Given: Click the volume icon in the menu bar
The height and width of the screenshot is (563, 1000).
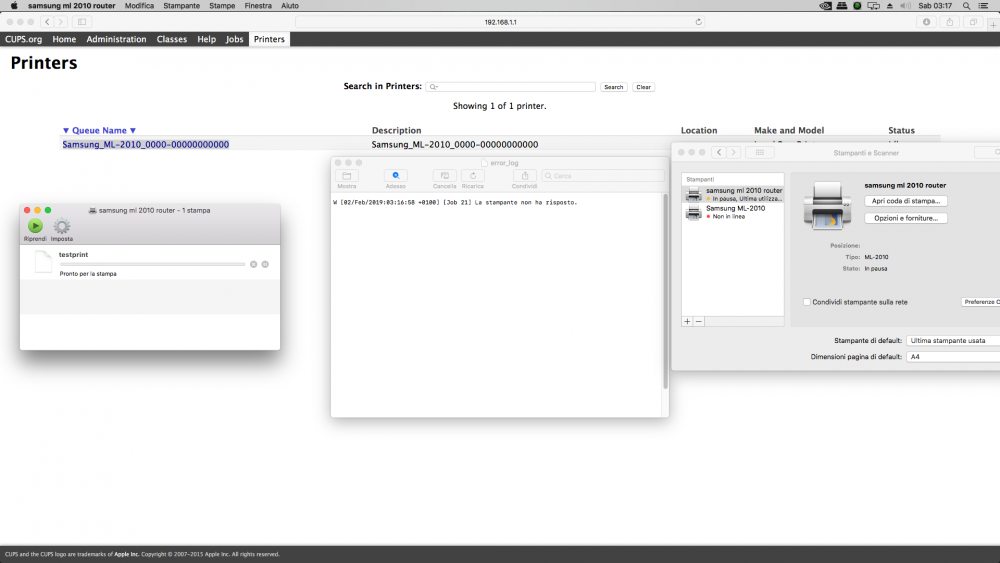Looking at the screenshot, I should 905,6.
